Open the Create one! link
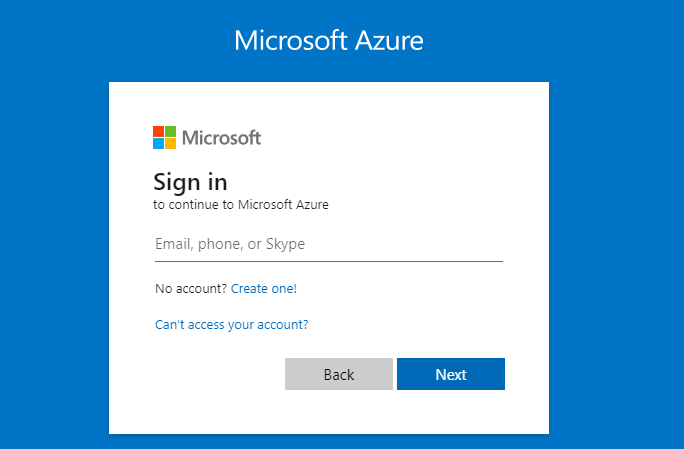 264,289
